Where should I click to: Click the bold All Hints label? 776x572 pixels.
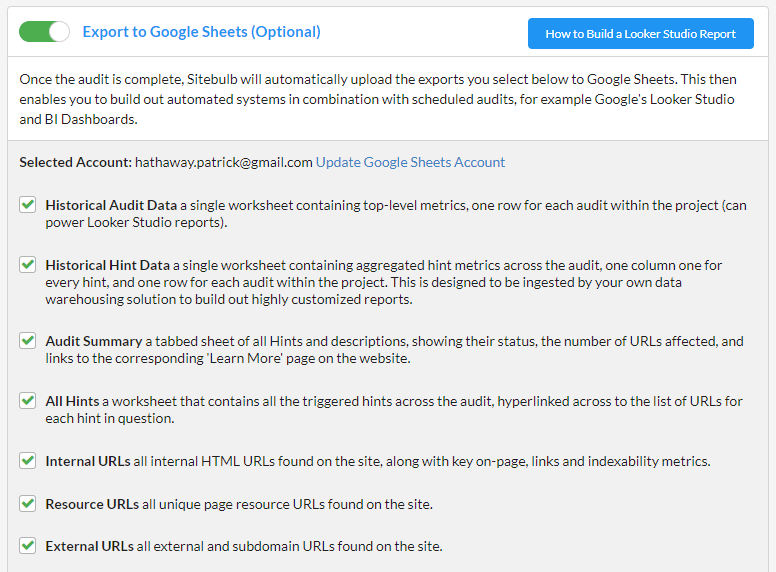(71, 401)
